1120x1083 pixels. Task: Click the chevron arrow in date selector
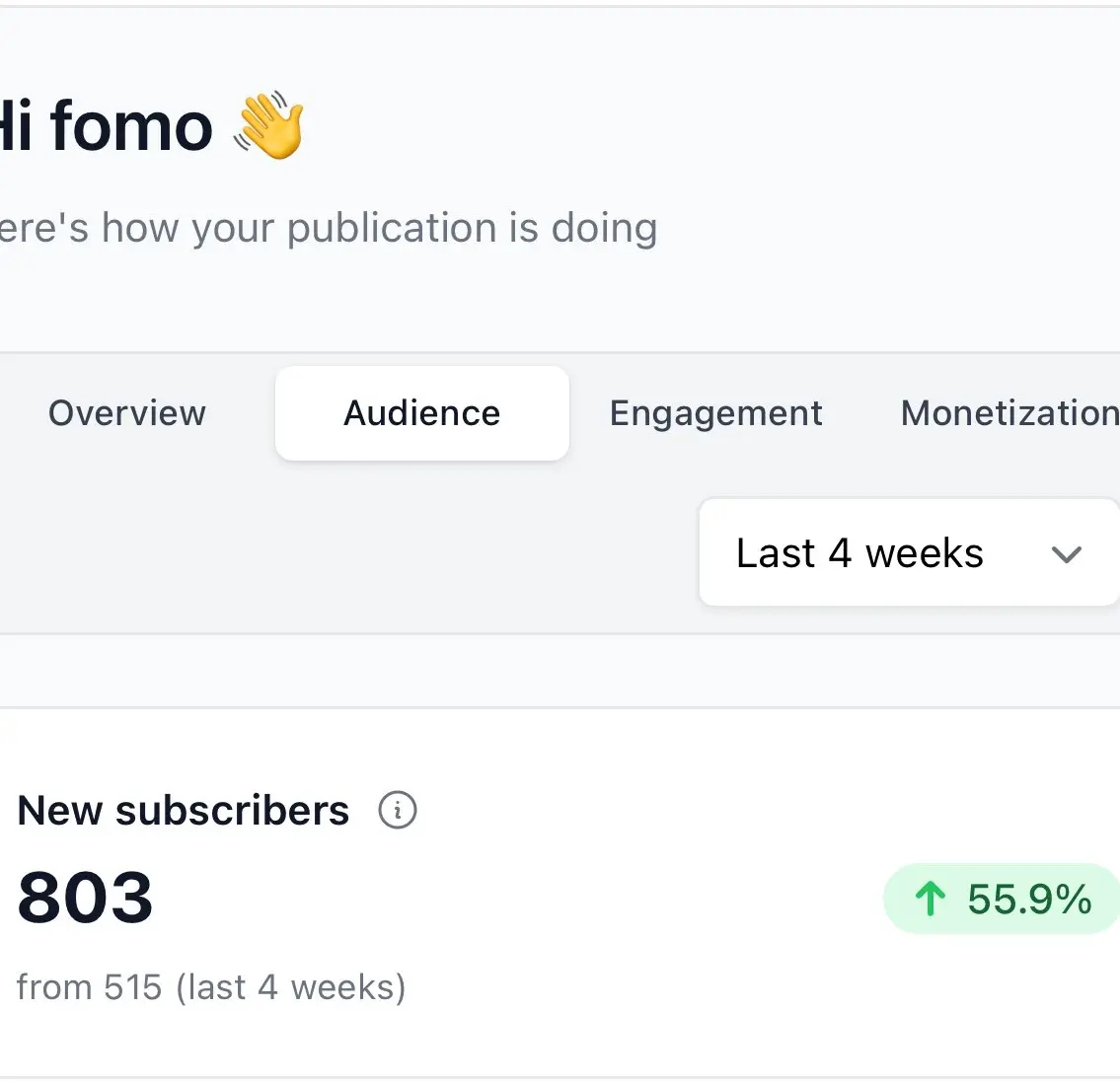point(1066,554)
